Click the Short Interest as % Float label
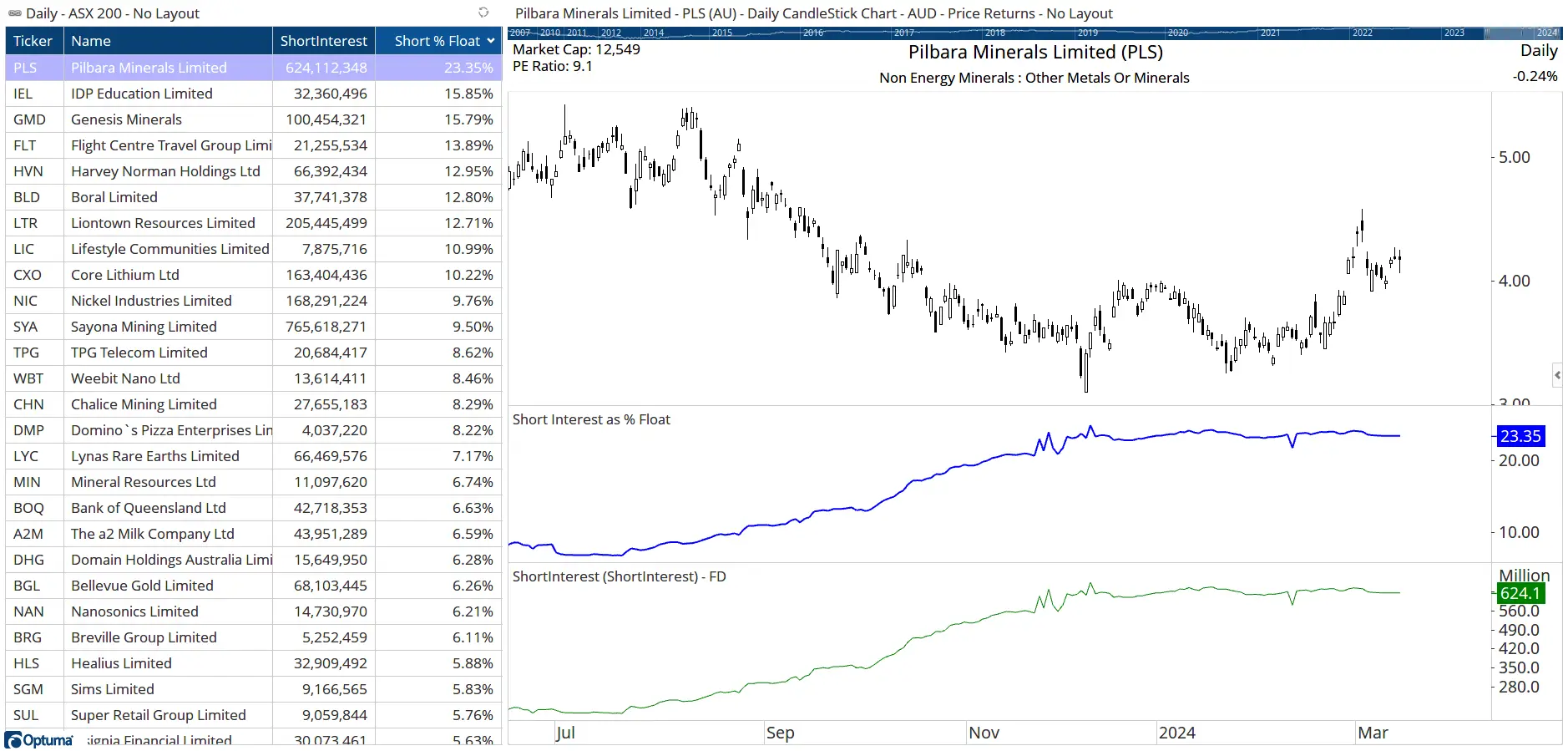The image size is (1568, 751). tap(591, 419)
